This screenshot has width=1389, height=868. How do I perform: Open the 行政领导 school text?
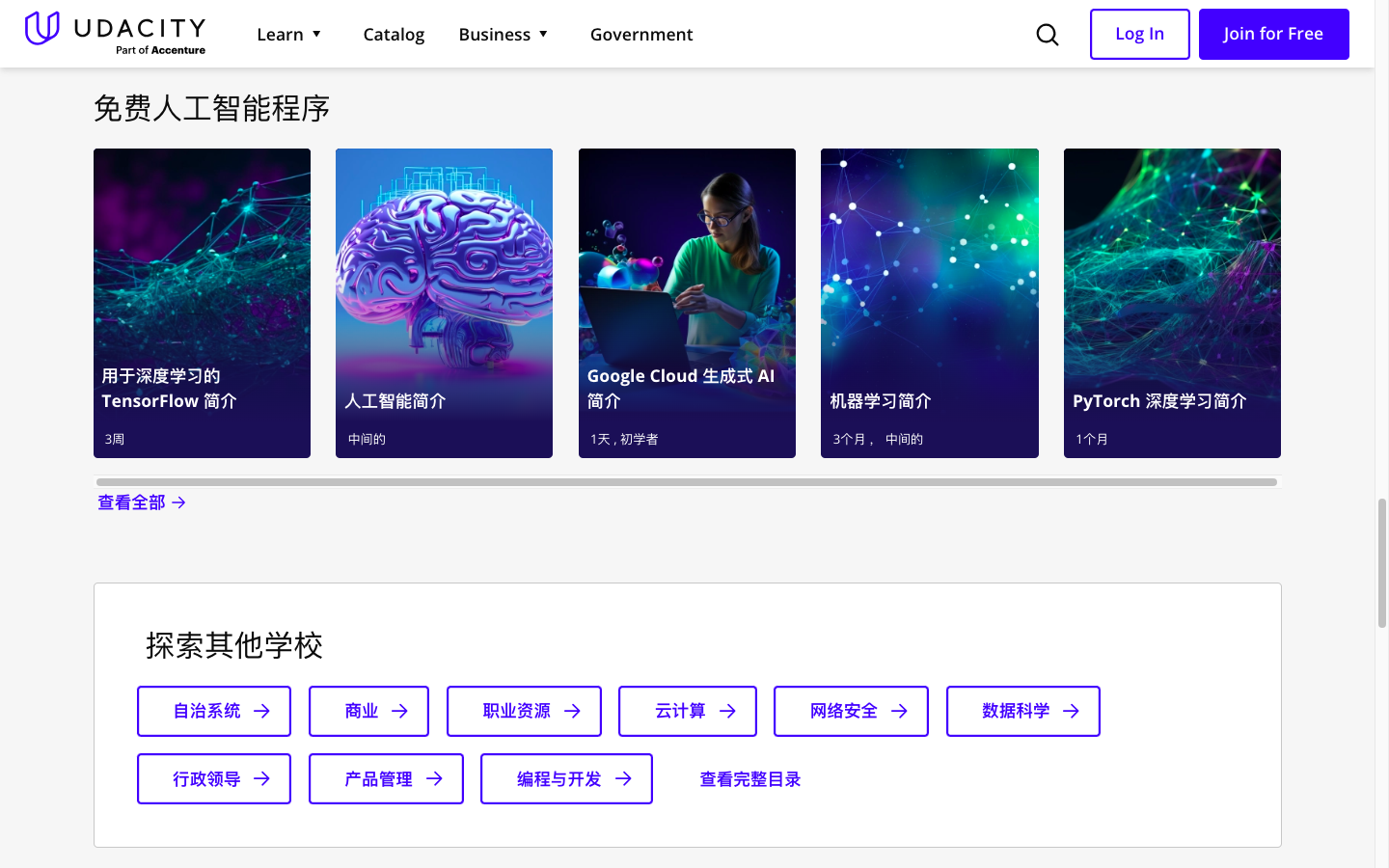pyautogui.click(x=206, y=778)
